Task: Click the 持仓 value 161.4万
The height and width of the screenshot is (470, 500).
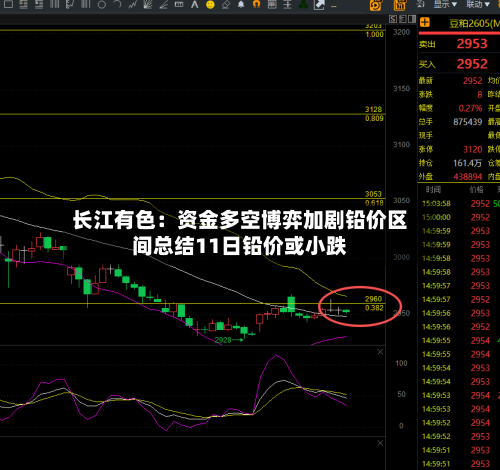Action: tap(467, 163)
